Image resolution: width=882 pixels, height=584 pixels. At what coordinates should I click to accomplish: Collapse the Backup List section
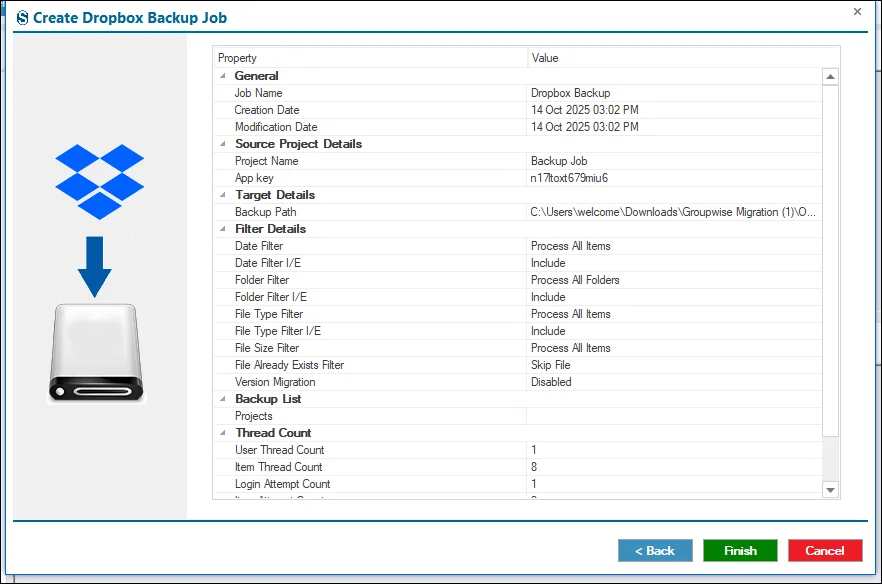(x=223, y=399)
